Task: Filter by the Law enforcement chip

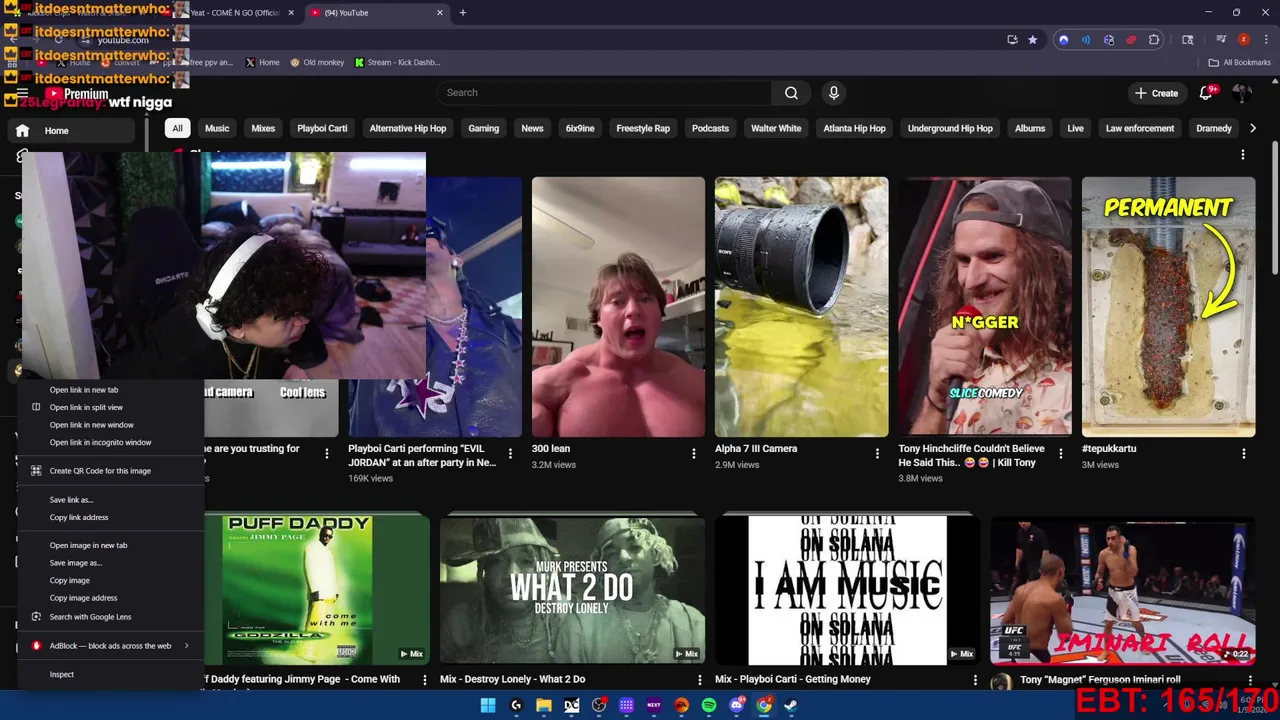Action: click(x=1140, y=128)
